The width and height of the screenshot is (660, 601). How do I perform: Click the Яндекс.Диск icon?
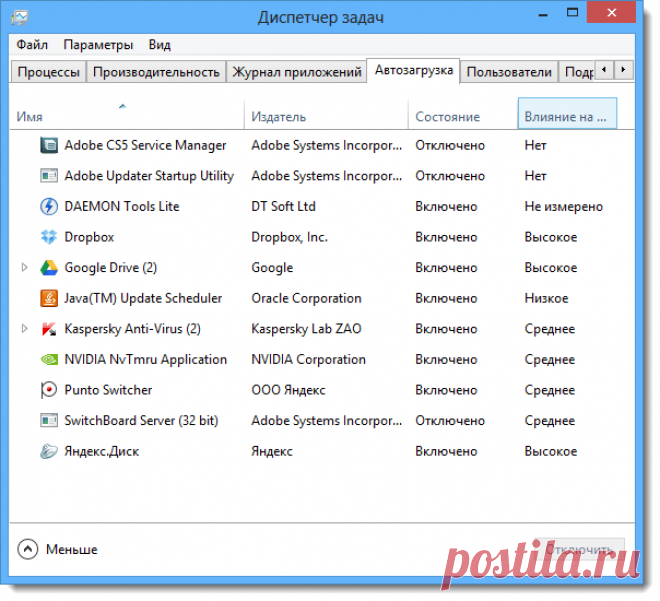click(49, 451)
